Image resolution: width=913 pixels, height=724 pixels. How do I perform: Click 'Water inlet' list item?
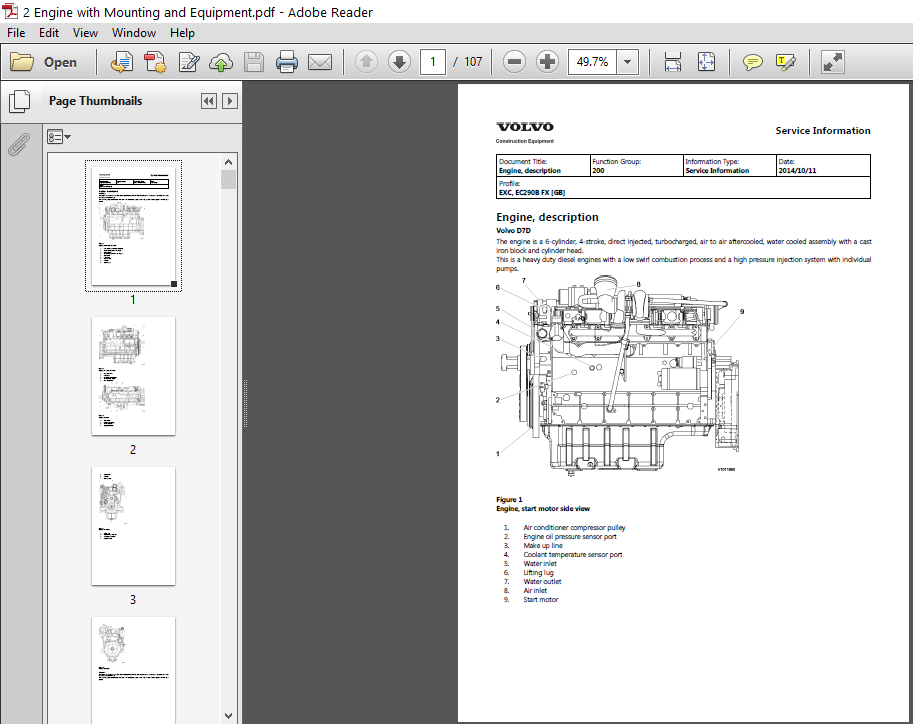tap(540, 564)
